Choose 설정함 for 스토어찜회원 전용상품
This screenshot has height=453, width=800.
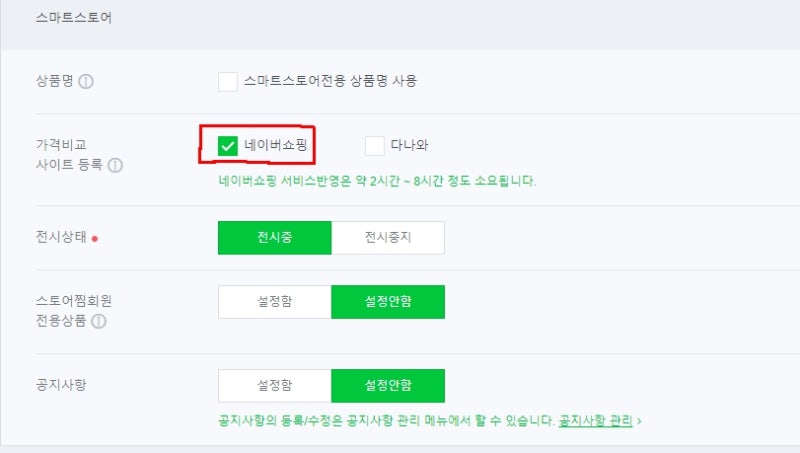(x=274, y=302)
